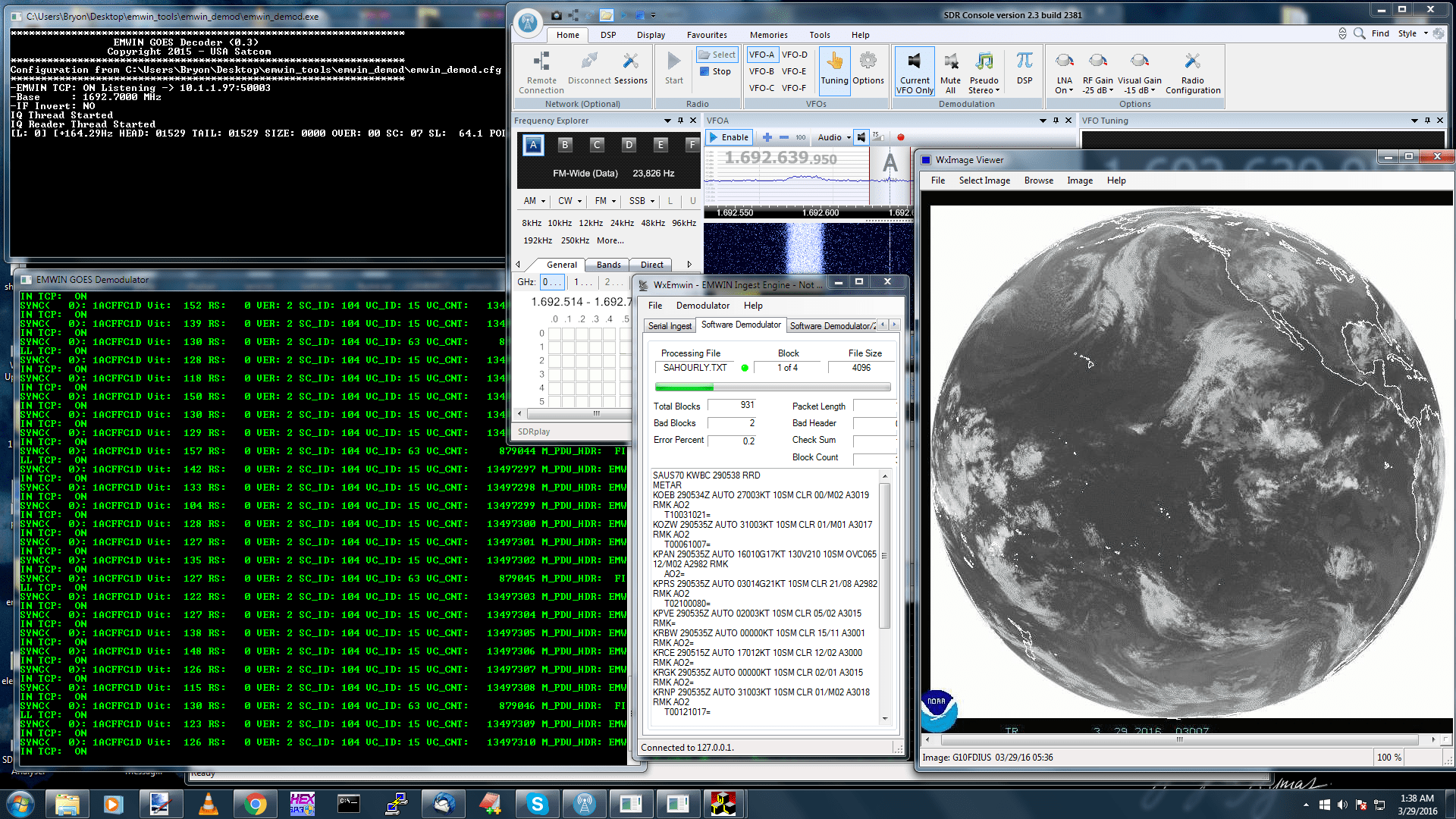Open the VFOA Audio dropdown
The width and height of the screenshot is (1456, 819).
click(x=834, y=137)
